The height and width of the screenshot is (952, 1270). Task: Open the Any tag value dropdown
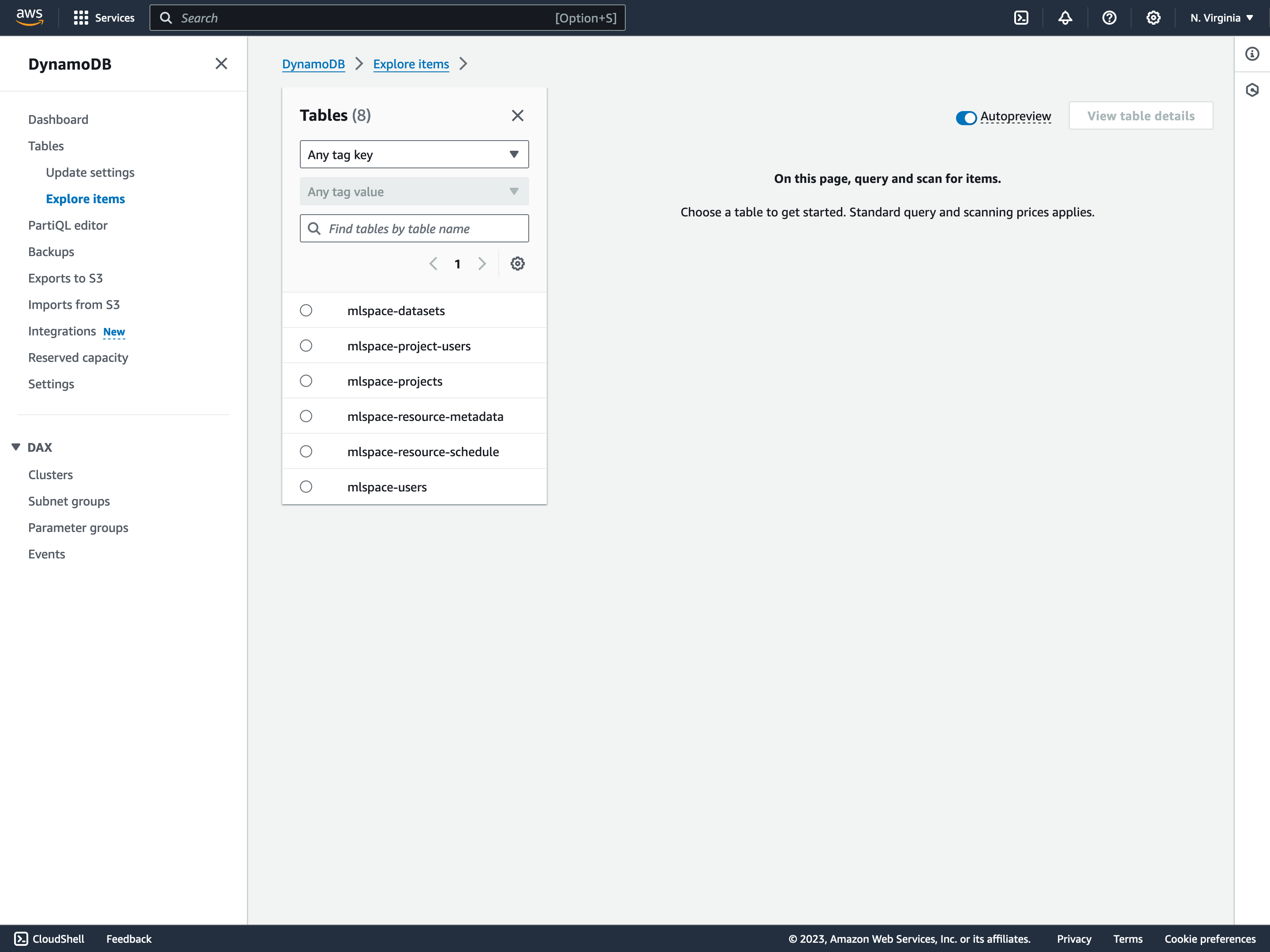[x=414, y=191]
